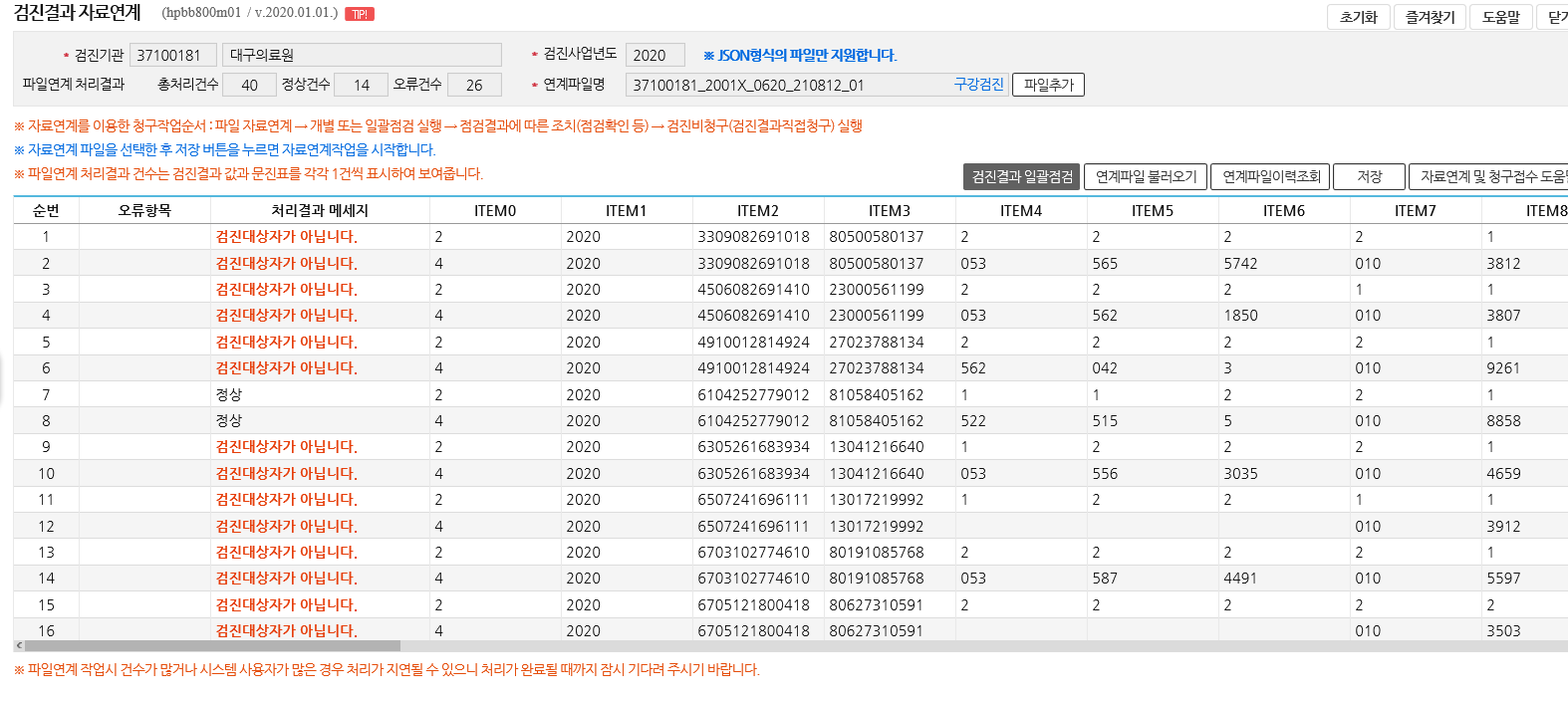
Task: Click the 오류항목 column header
Action: pyautogui.click(x=144, y=210)
